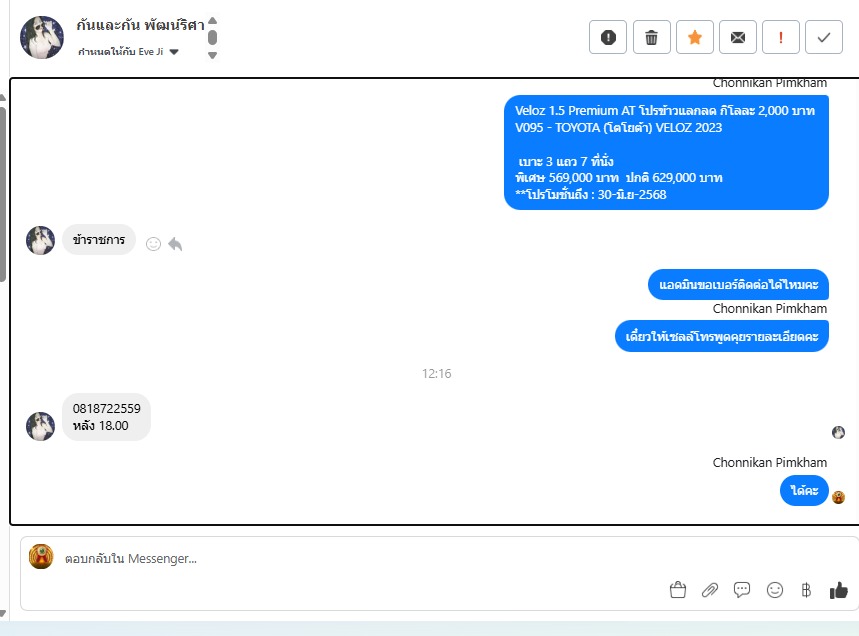Open the shopping bag icon in composer

(678, 590)
